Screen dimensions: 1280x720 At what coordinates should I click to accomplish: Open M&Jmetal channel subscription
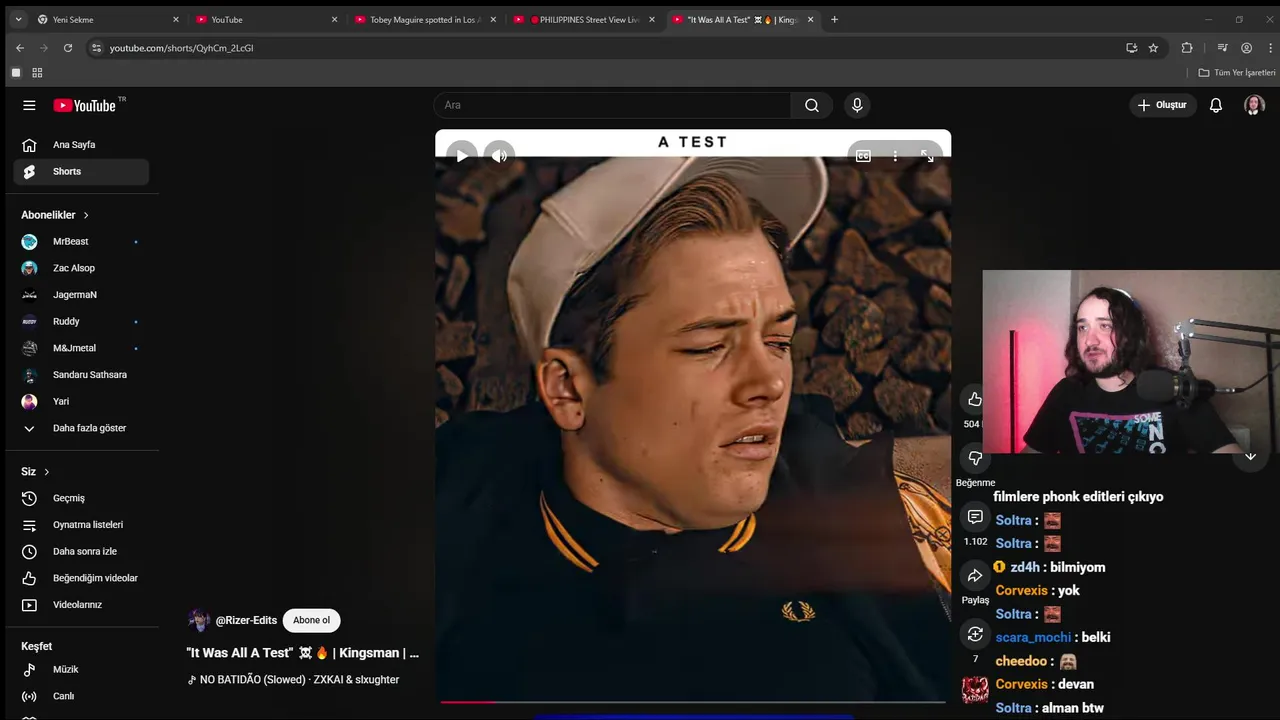pyautogui.click(x=81, y=348)
